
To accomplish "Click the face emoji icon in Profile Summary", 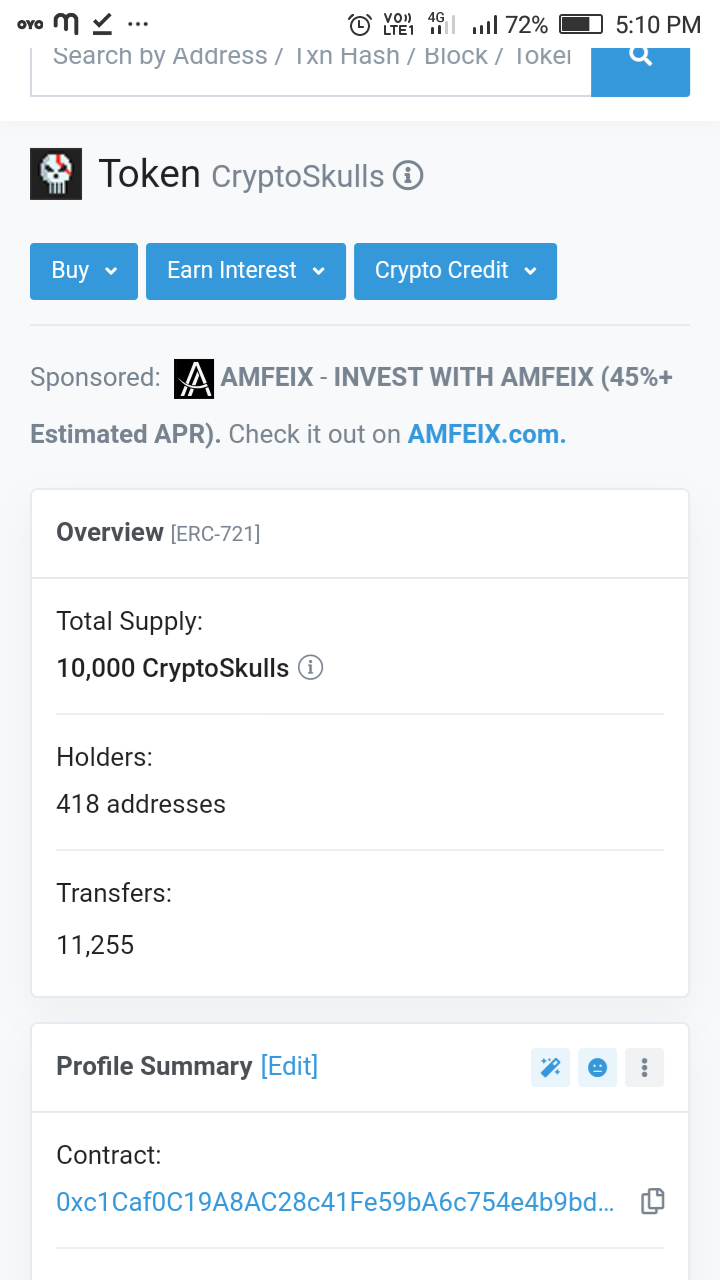I will [x=597, y=1067].
